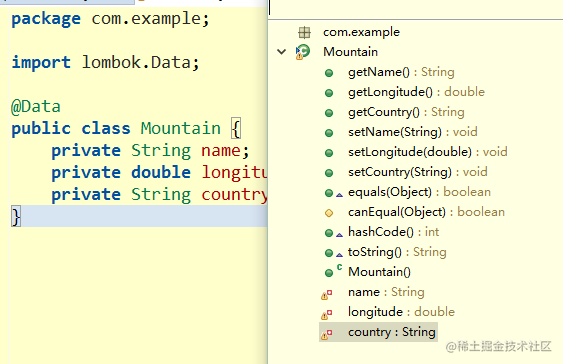
Task: Select com.example package in outline
Action: (x=361, y=32)
